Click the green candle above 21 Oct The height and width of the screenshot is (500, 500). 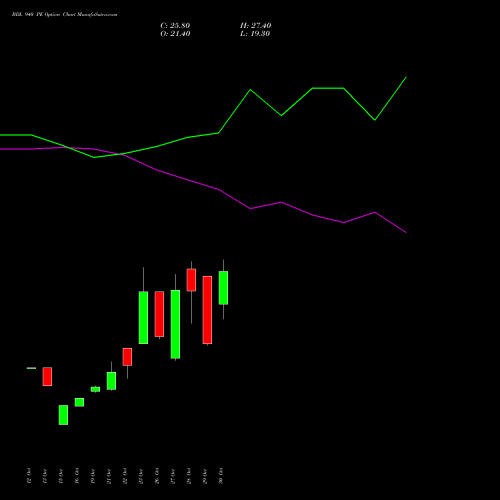[111, 381]
